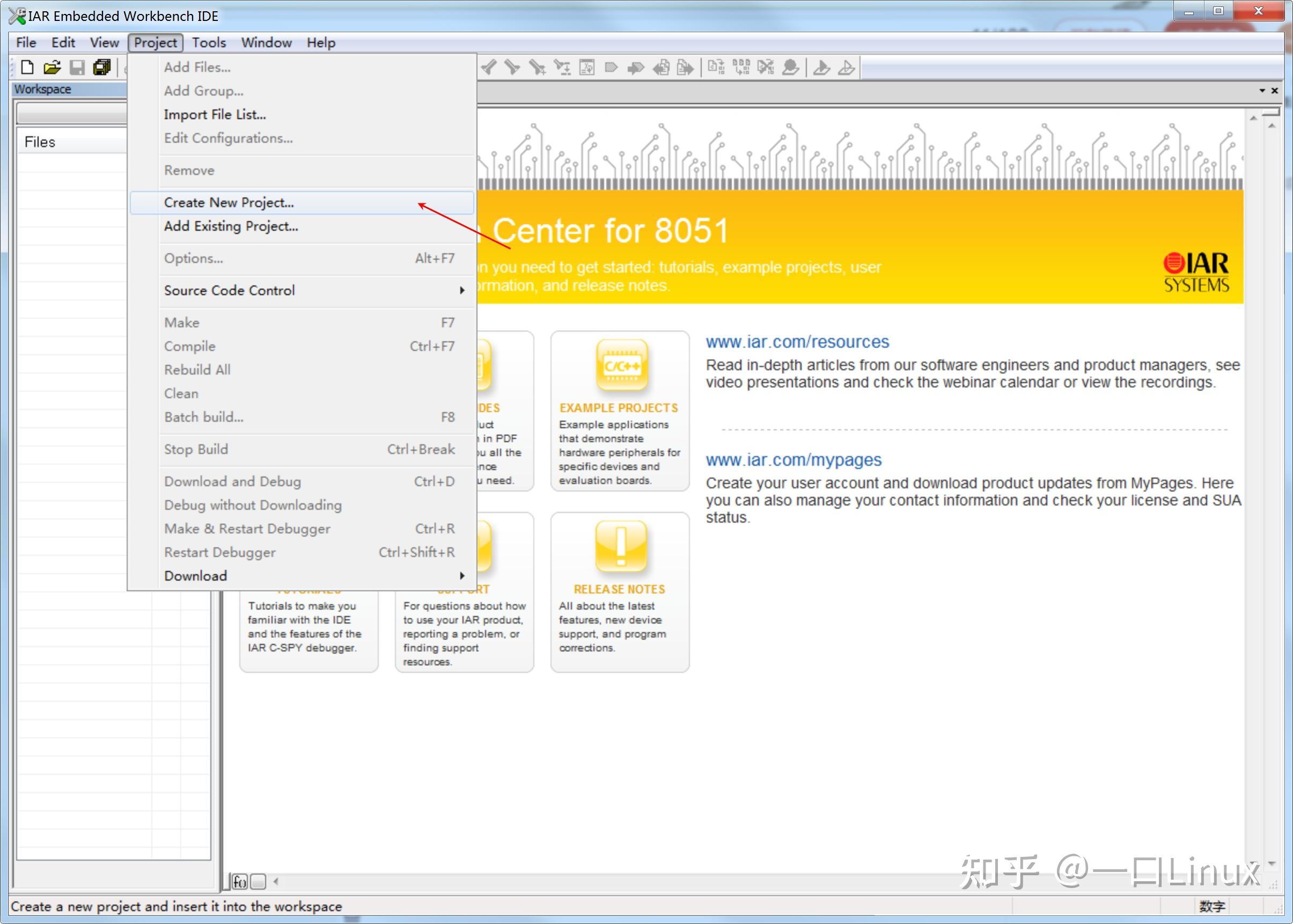Click the RELEASE NOTES exclamation icon
Viewport: 1293px width, 924px height.
(x=621, y=546)
